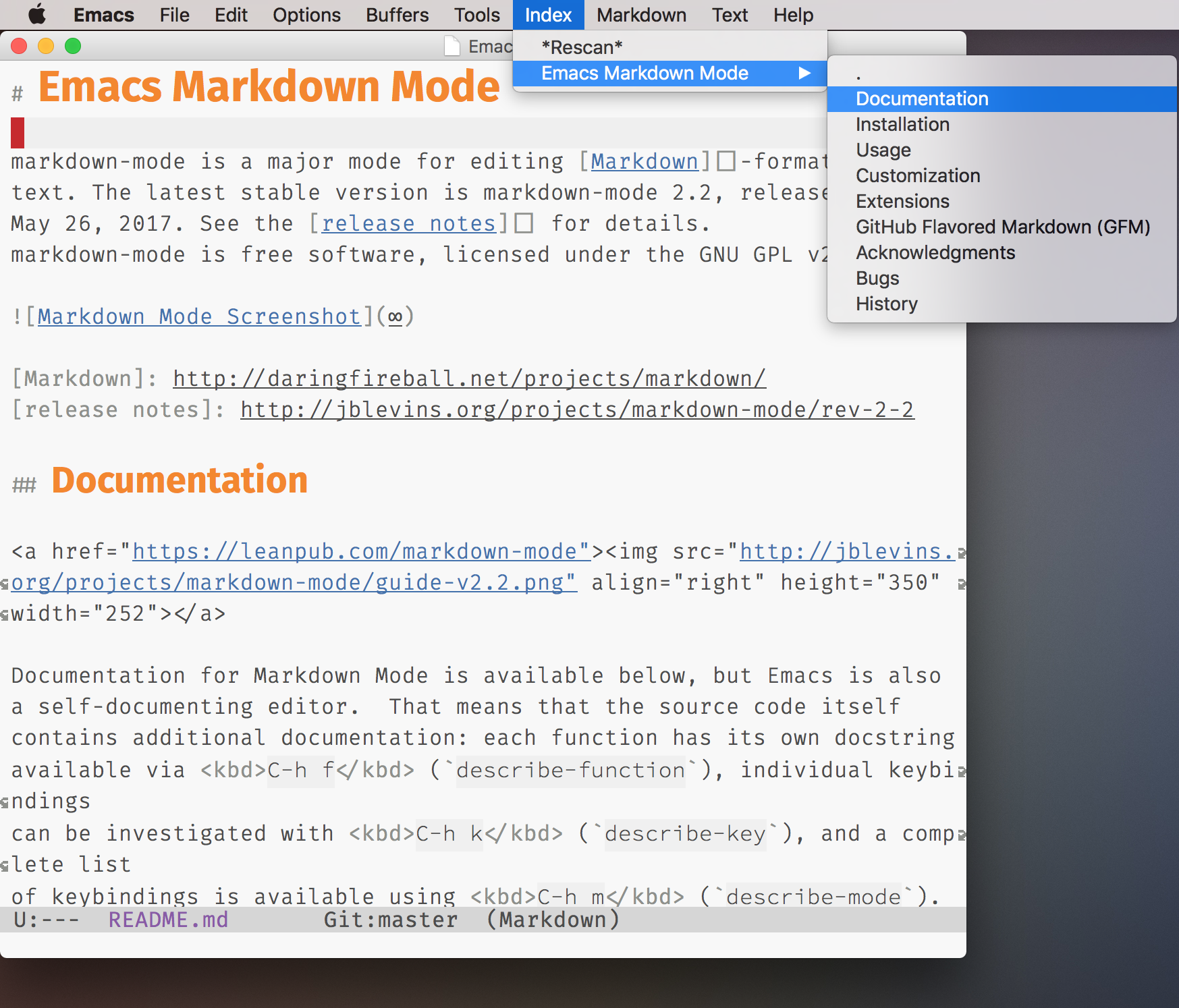1179x1008 pixels.
Task: Jump to Customization section
Action: (x=1002, y=175)
